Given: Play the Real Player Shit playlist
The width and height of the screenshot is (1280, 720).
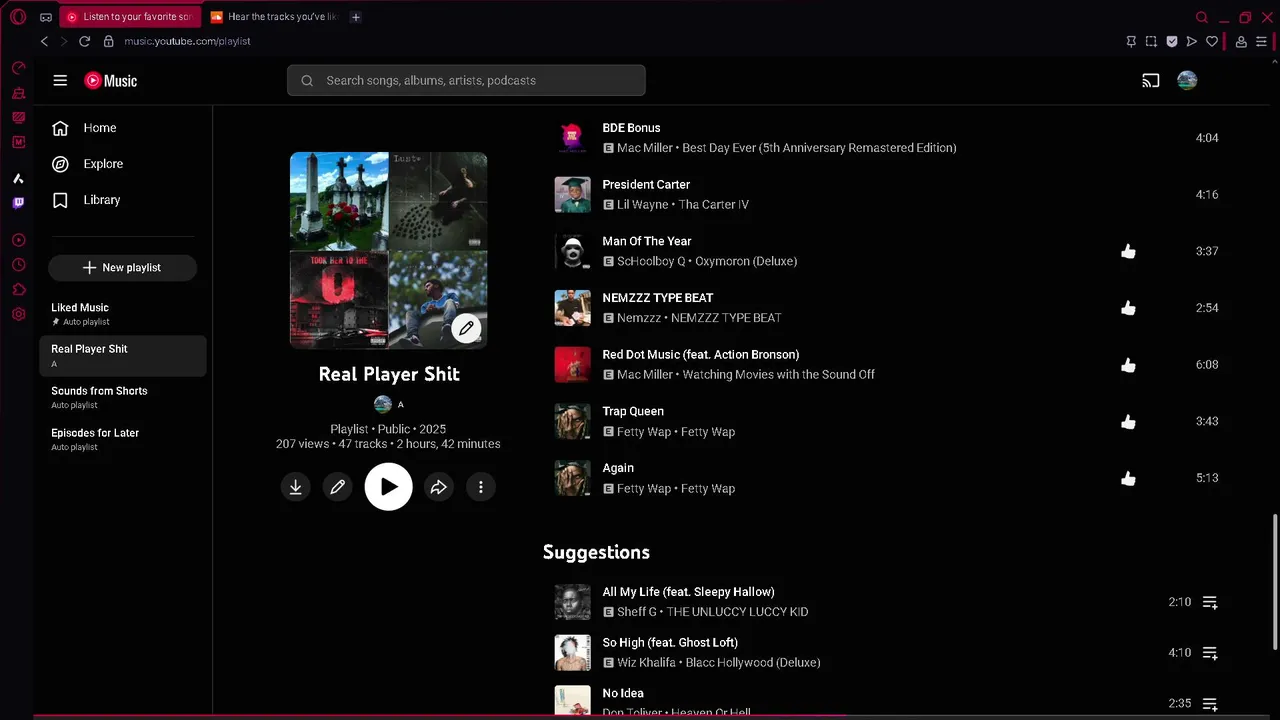Looking at the screenshot, I should [x=388, y=487].
